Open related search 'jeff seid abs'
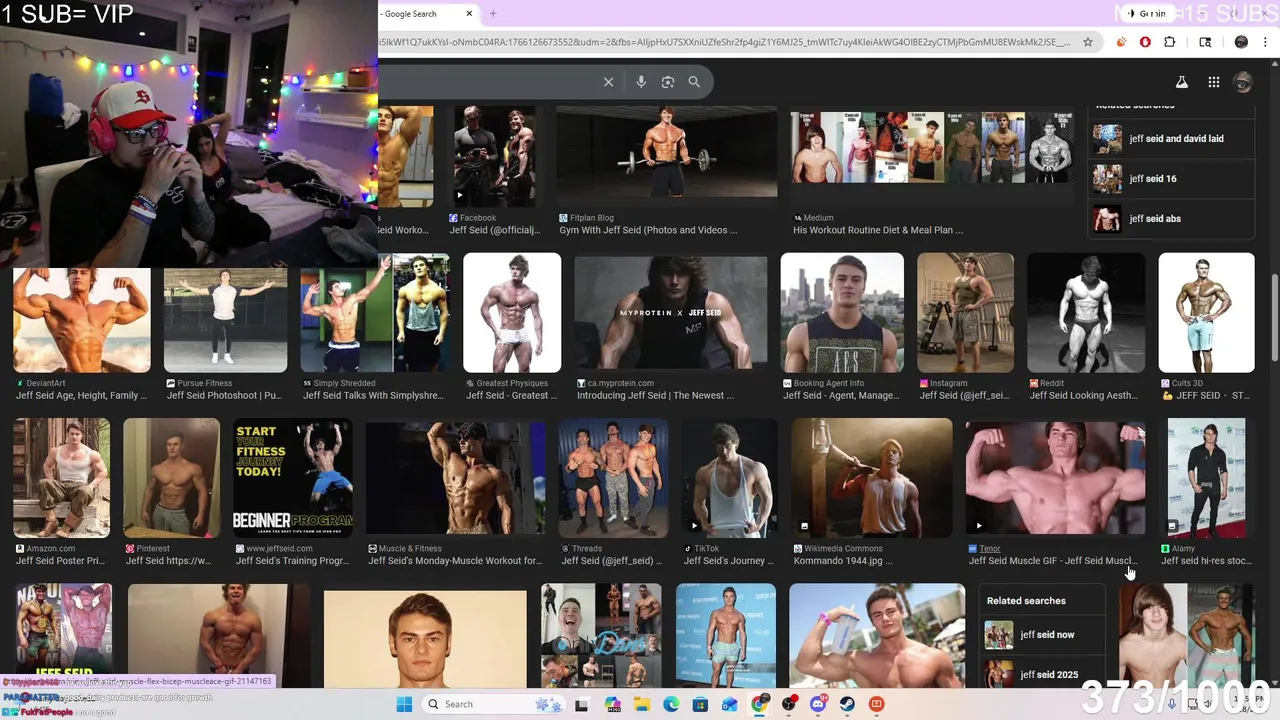The height and width of the screenshot is (720, 1280). 1171,219
